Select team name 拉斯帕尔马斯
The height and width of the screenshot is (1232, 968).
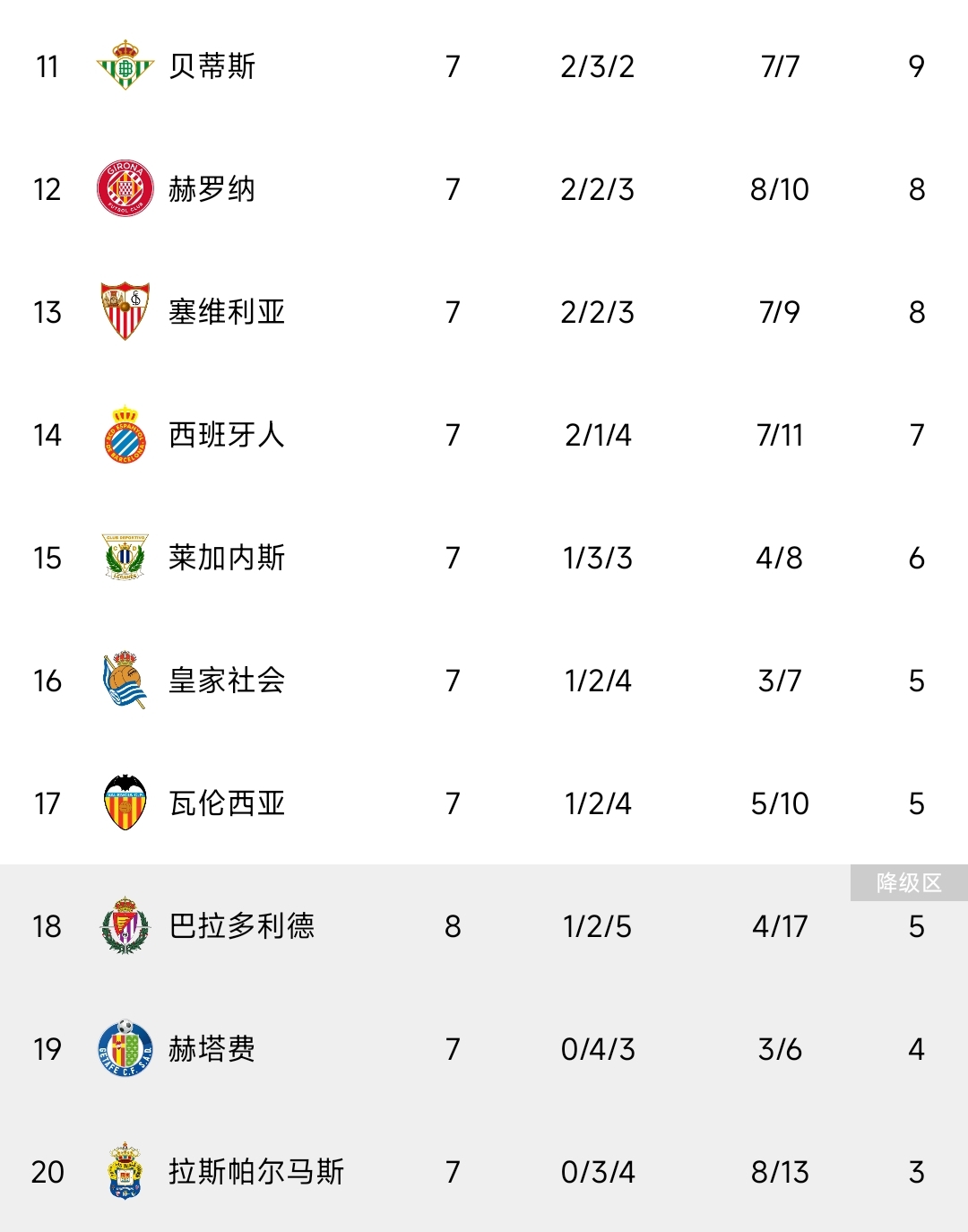256,1172
